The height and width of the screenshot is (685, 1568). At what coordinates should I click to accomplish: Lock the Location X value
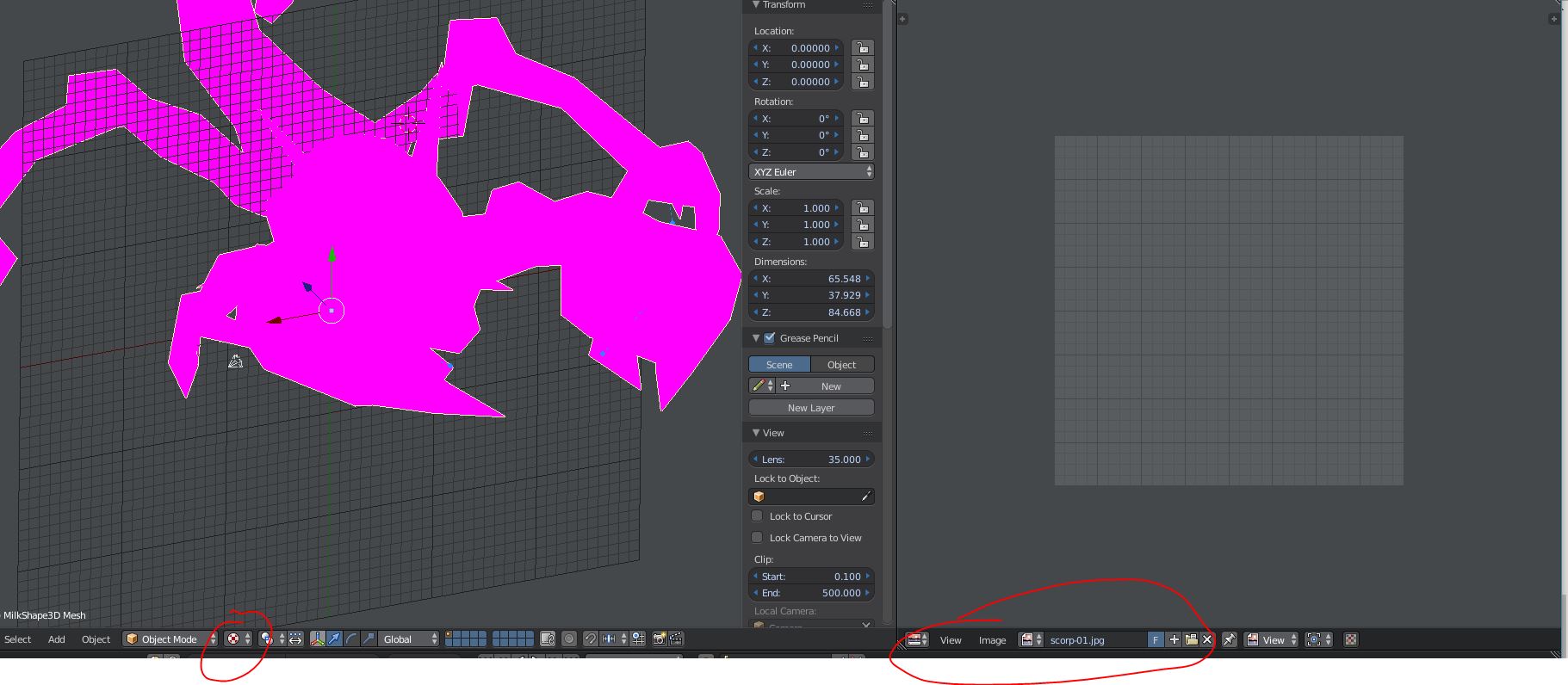pyautogui.click(x=862, y=48)
